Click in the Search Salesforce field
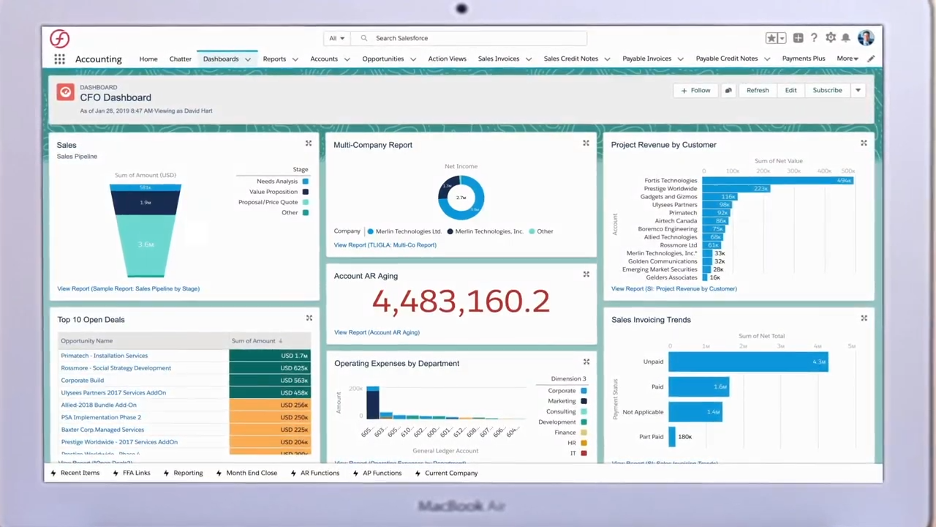This screenshot has width=936, height=528. [450, 38]
